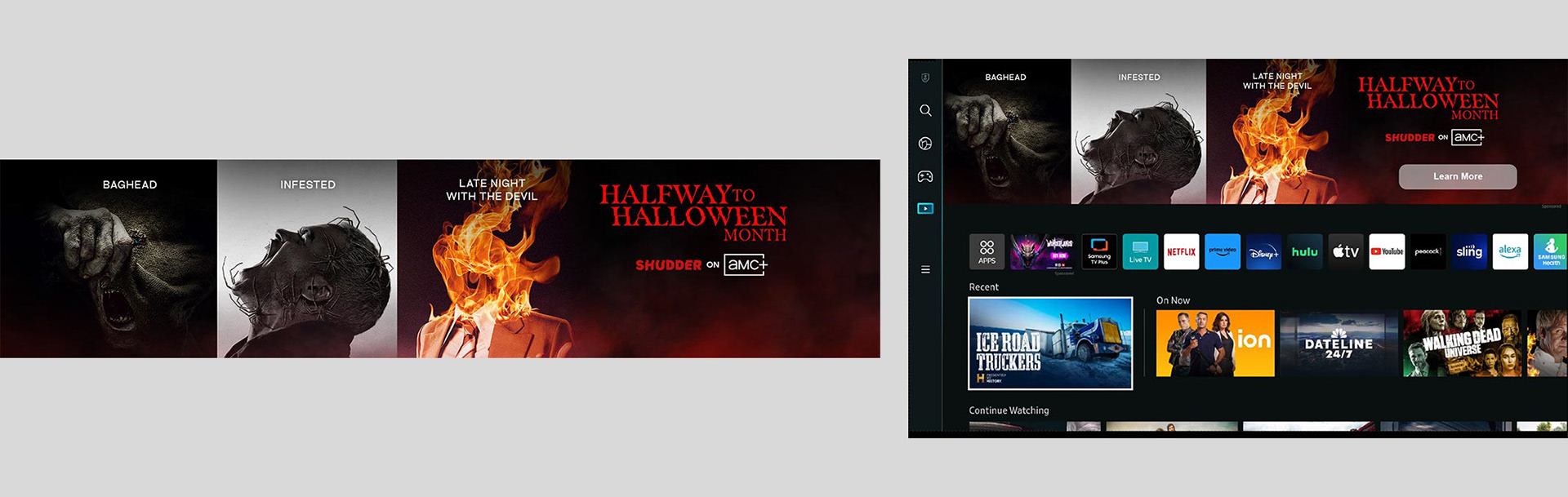
Task: Click Halfway to Halloween text in left banner
Action: point(693,213)
